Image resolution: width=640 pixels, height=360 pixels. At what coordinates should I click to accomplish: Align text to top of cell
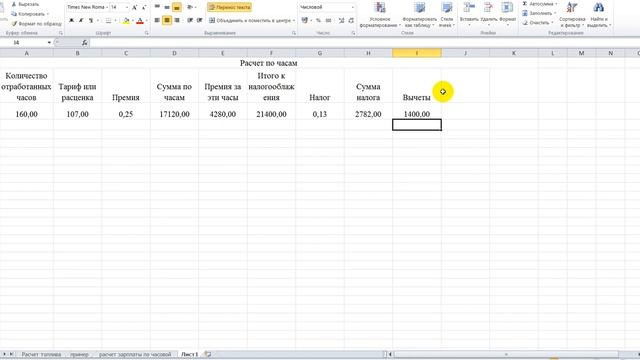[157, 7]
